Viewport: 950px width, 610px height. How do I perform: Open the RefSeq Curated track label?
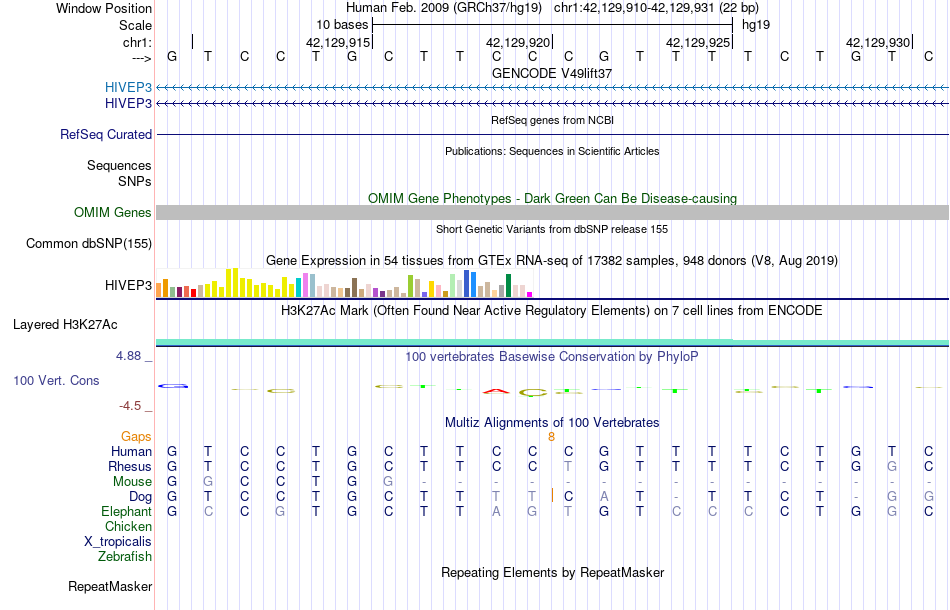pyautogui.click(x=105, y=134)
